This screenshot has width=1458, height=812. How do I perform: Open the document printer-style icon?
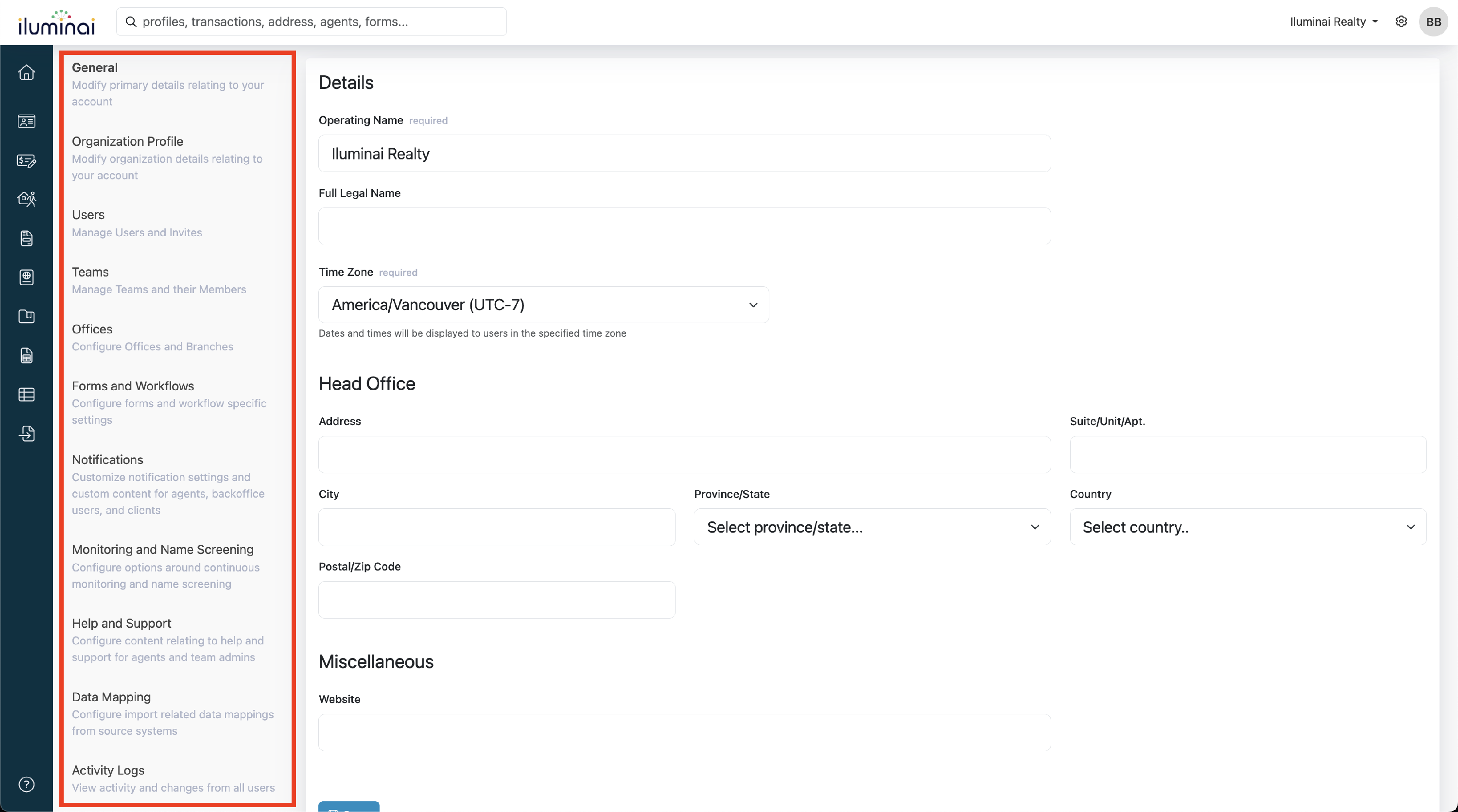(x=27, y=238)
